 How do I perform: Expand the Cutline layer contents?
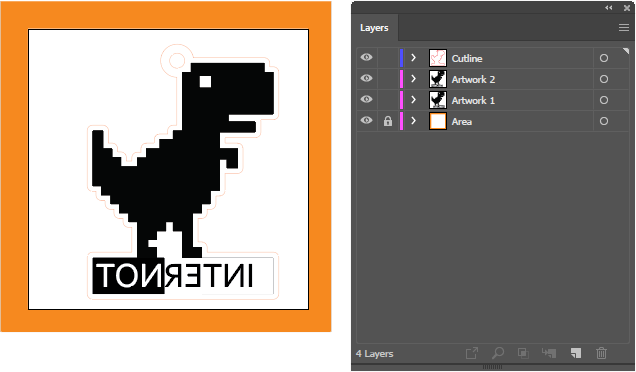tap(413, 58)
